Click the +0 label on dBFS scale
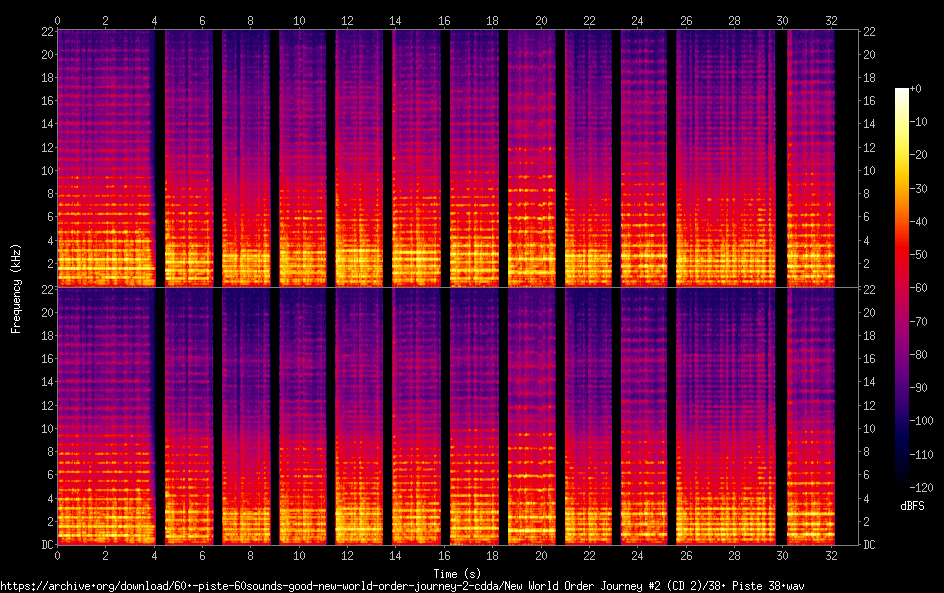Screen dimensions: 944x593 (x=916, y=88)
